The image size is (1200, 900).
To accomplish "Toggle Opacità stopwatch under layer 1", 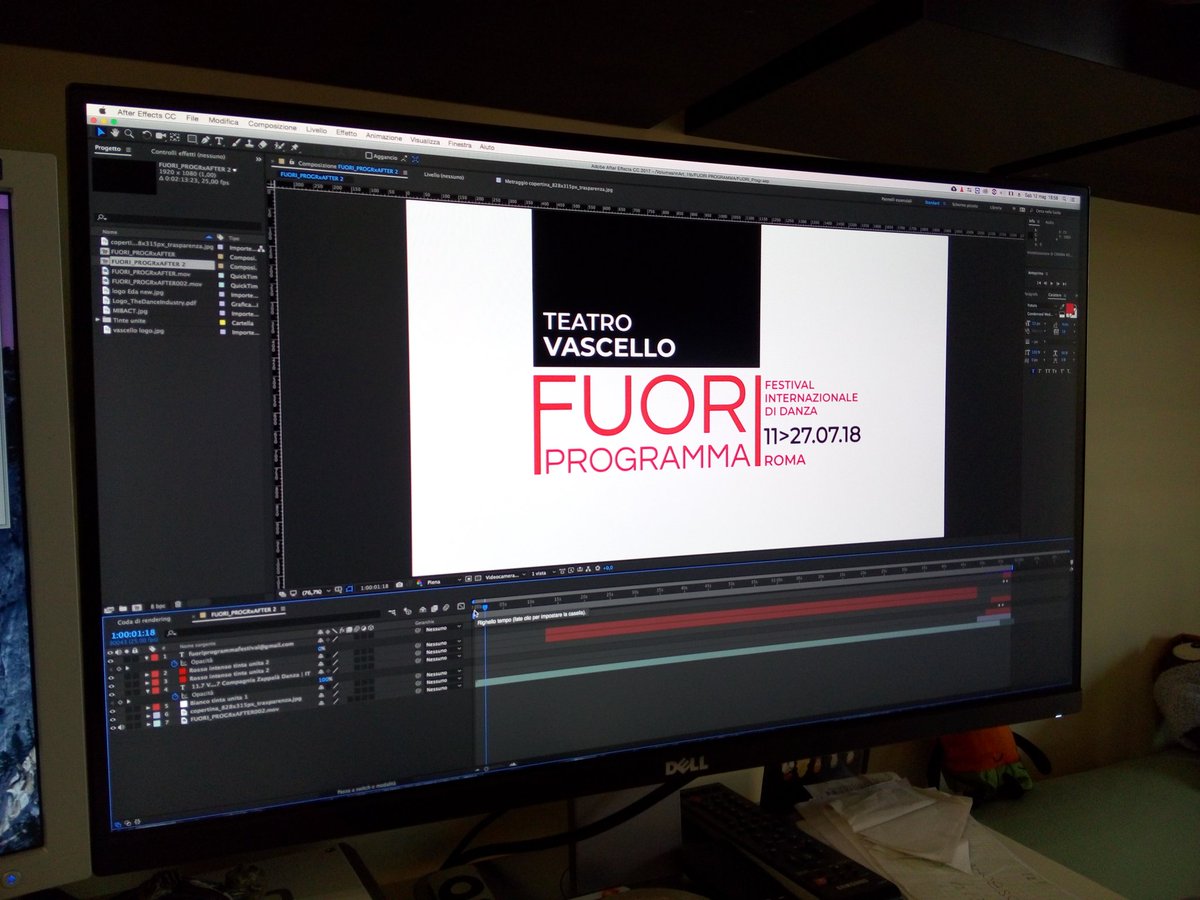I will pyautogui.click(x=174, y=664).
